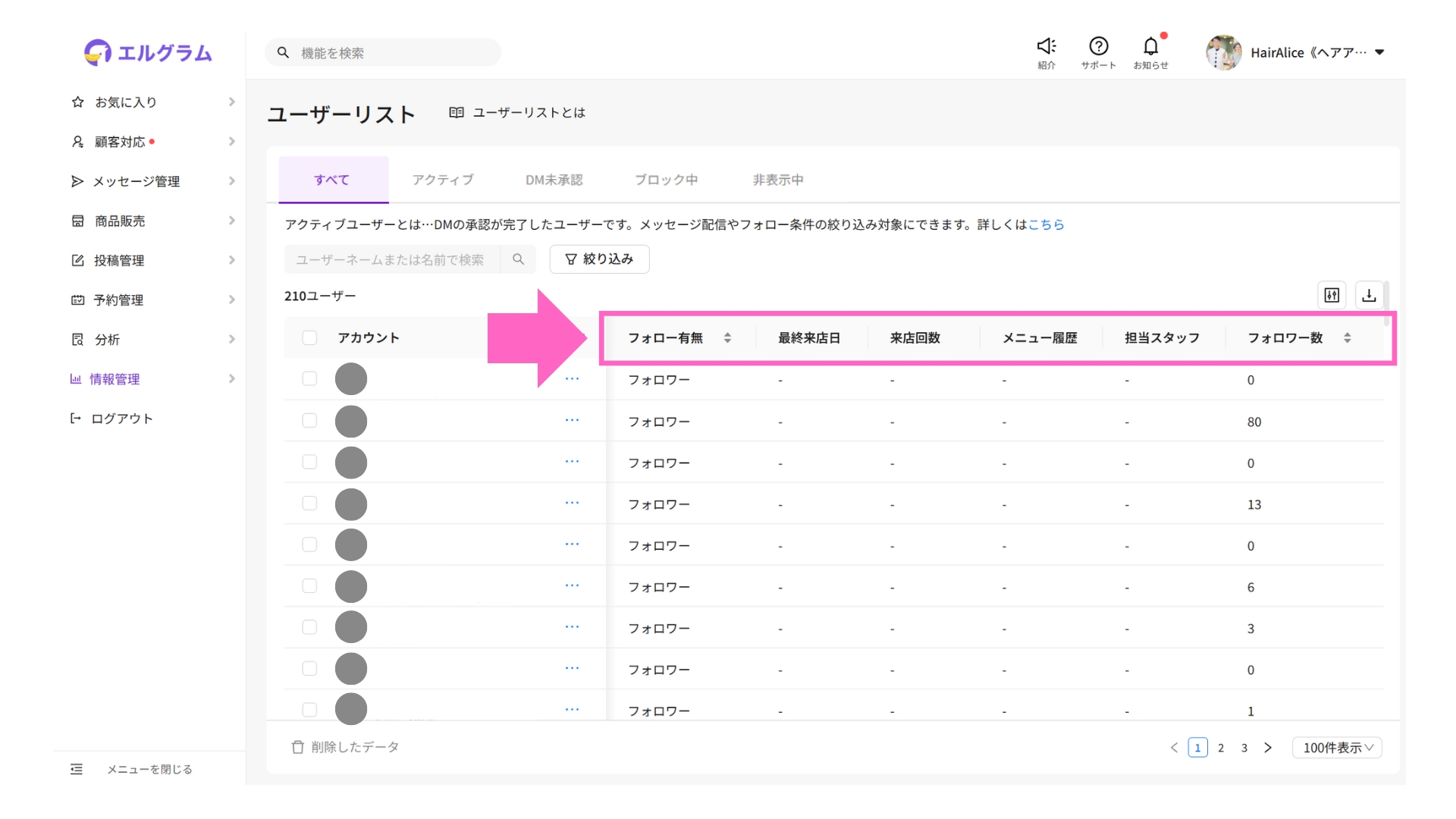Viewport: 1456px width, 819px height.
Task: Click the 絞り込み filter button
Action: point(599,259)
